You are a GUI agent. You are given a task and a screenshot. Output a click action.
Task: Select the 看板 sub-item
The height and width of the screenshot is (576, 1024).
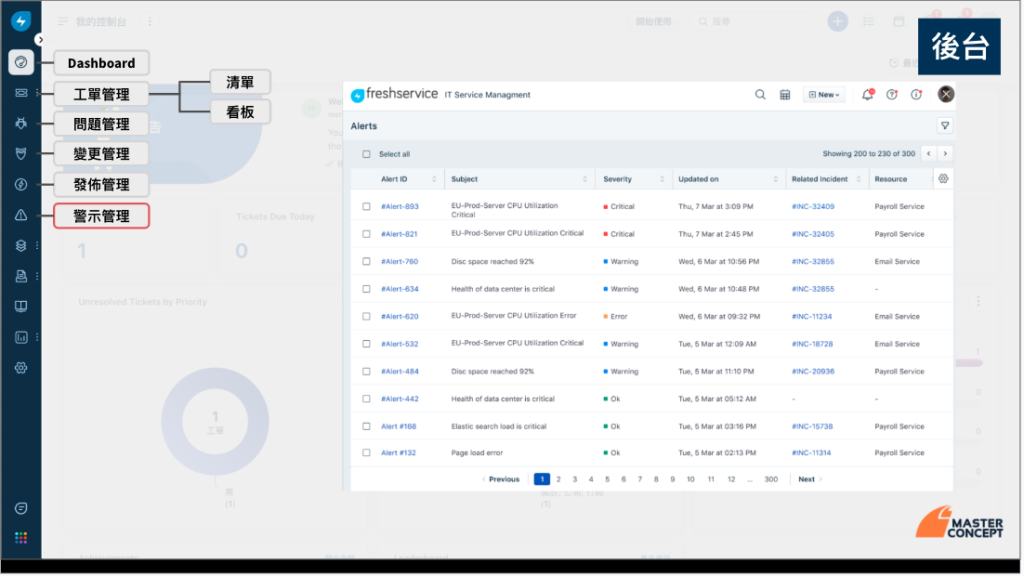coord(240,113)
